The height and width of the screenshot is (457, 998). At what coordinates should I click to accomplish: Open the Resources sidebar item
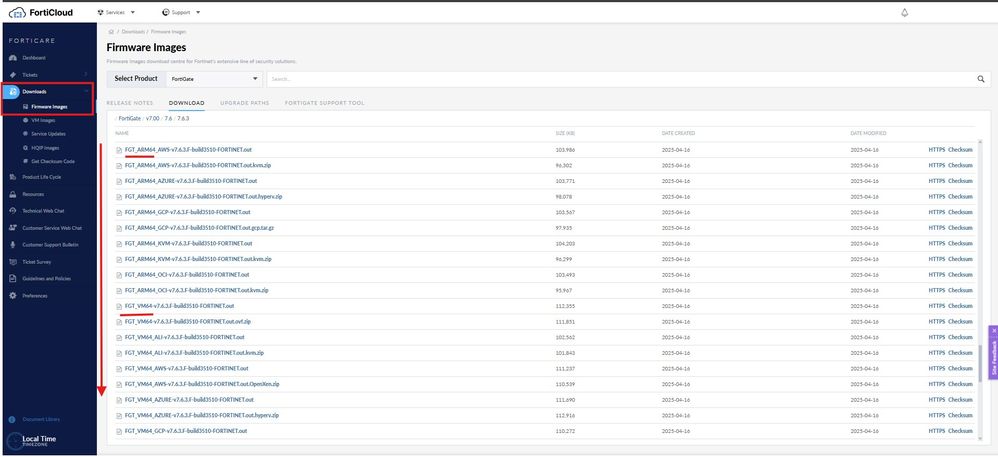33,194
